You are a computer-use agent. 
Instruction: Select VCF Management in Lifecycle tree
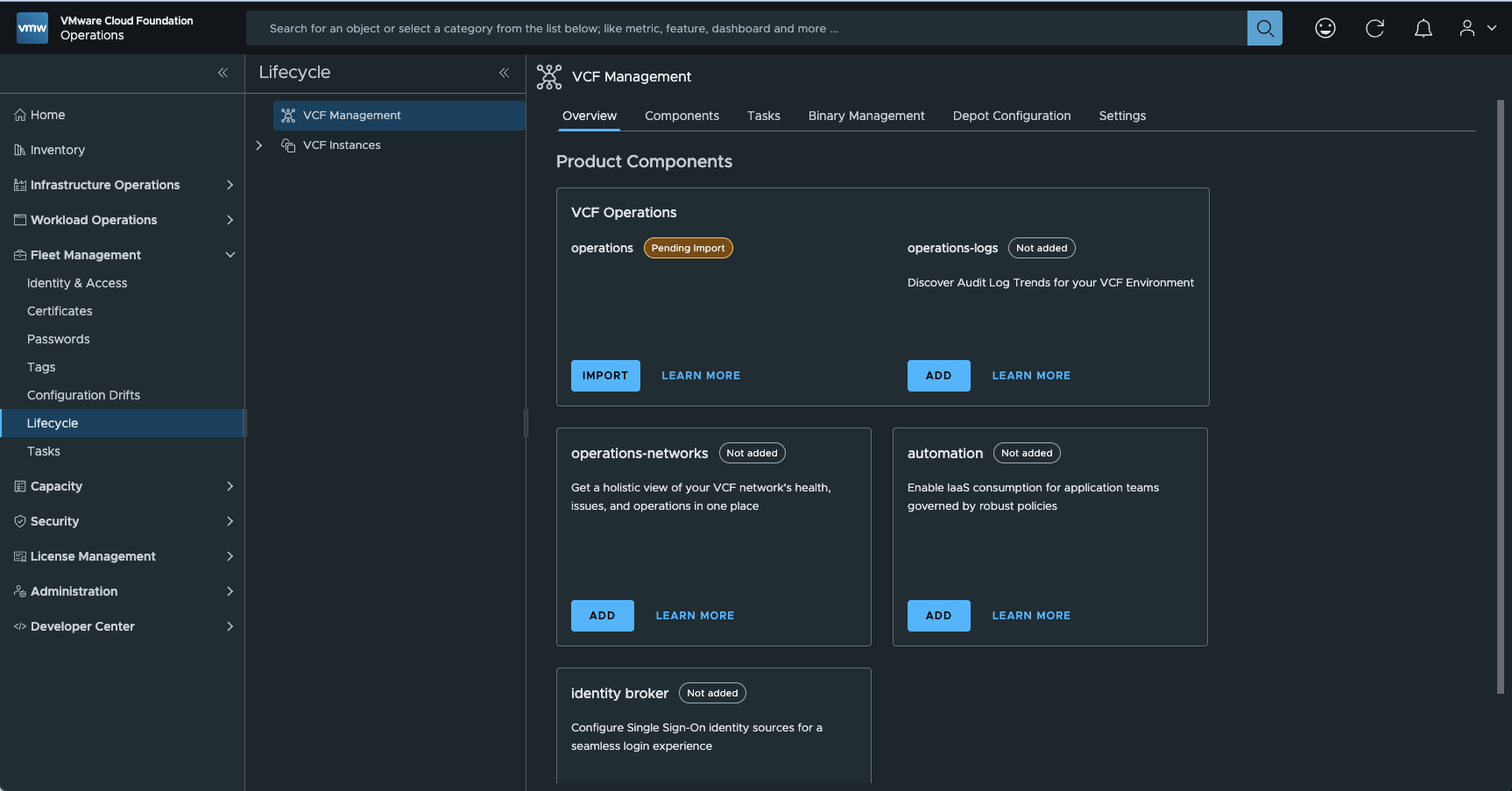pyautogui.click(x=351, y=116)
